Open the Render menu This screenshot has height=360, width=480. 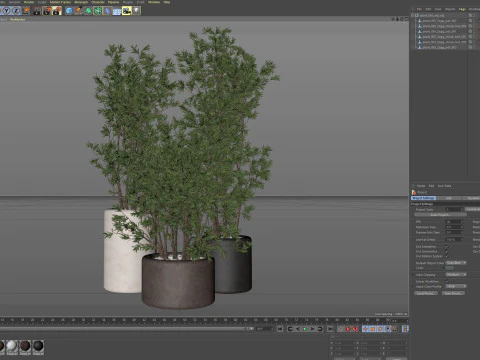(x=29, y=2)
